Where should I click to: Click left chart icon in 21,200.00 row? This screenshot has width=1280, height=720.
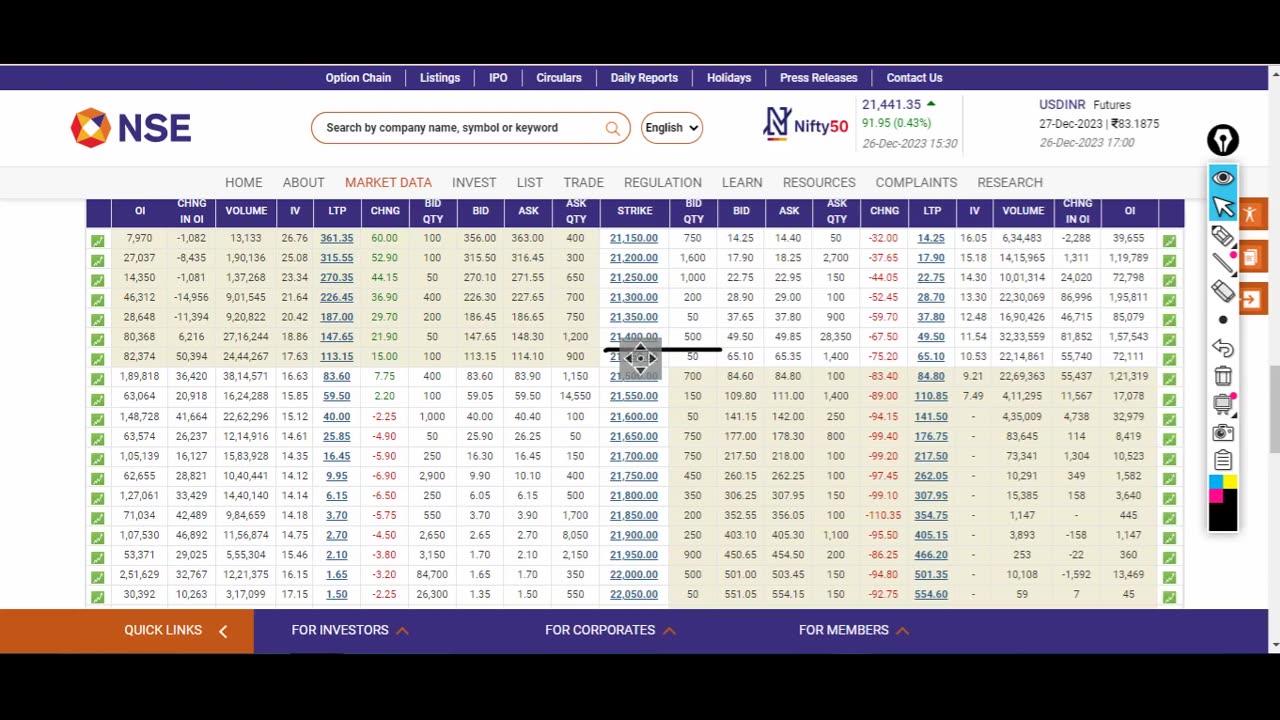coord(97,260)
